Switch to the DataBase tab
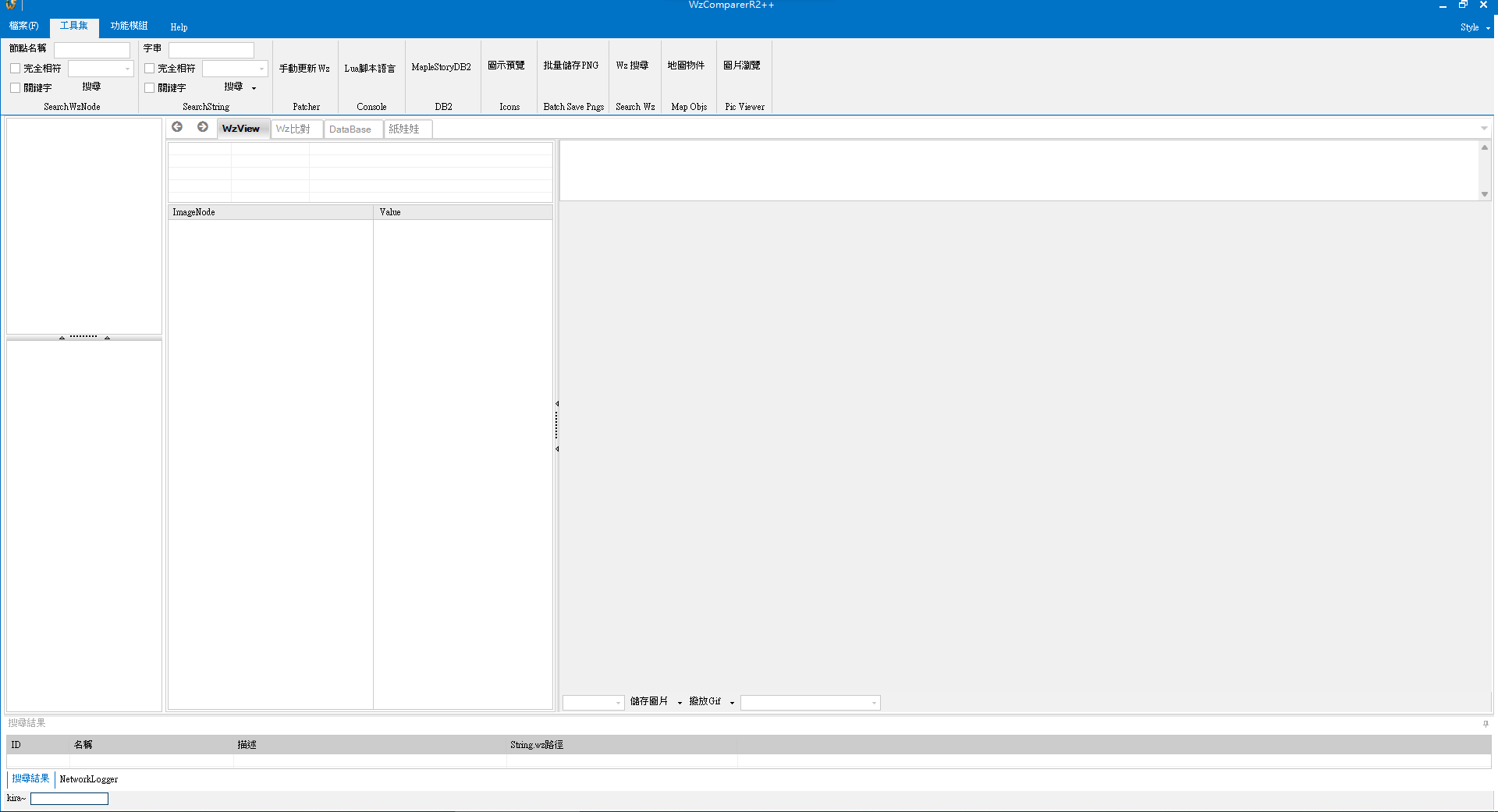This screenshot has height=812, width=1498. tap(350, 129)
